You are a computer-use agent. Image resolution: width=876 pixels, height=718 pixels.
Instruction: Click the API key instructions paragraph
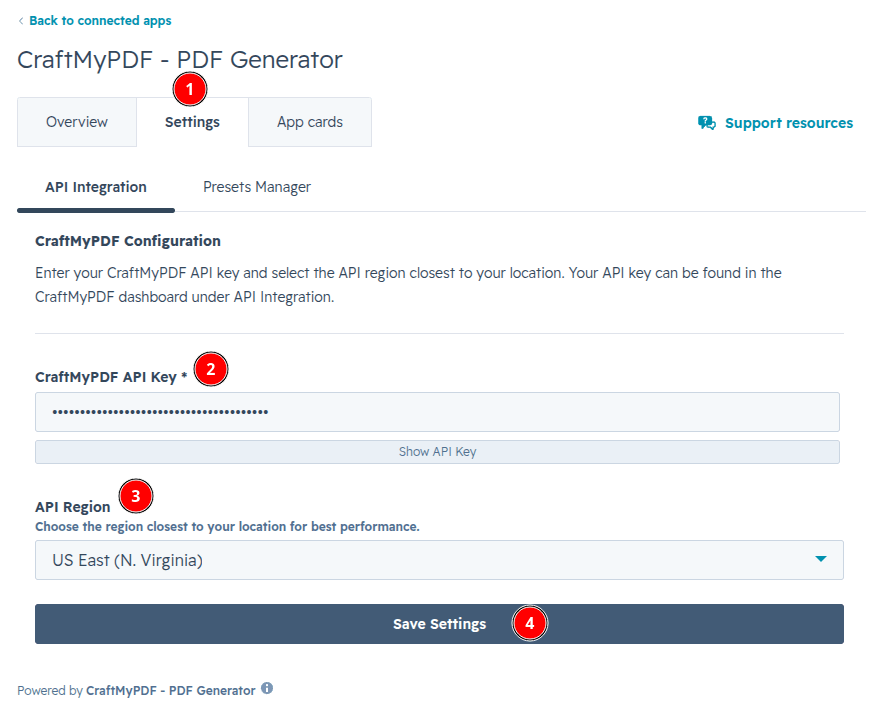click(x=408, y=285)
